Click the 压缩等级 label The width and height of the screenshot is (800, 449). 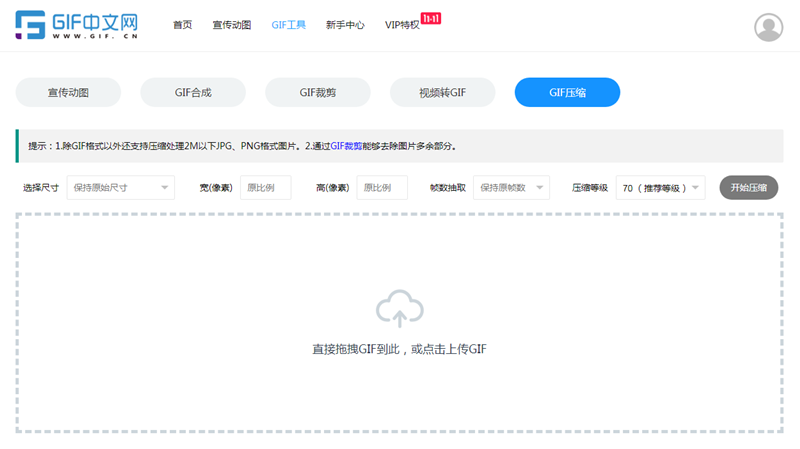coord(590,188)
